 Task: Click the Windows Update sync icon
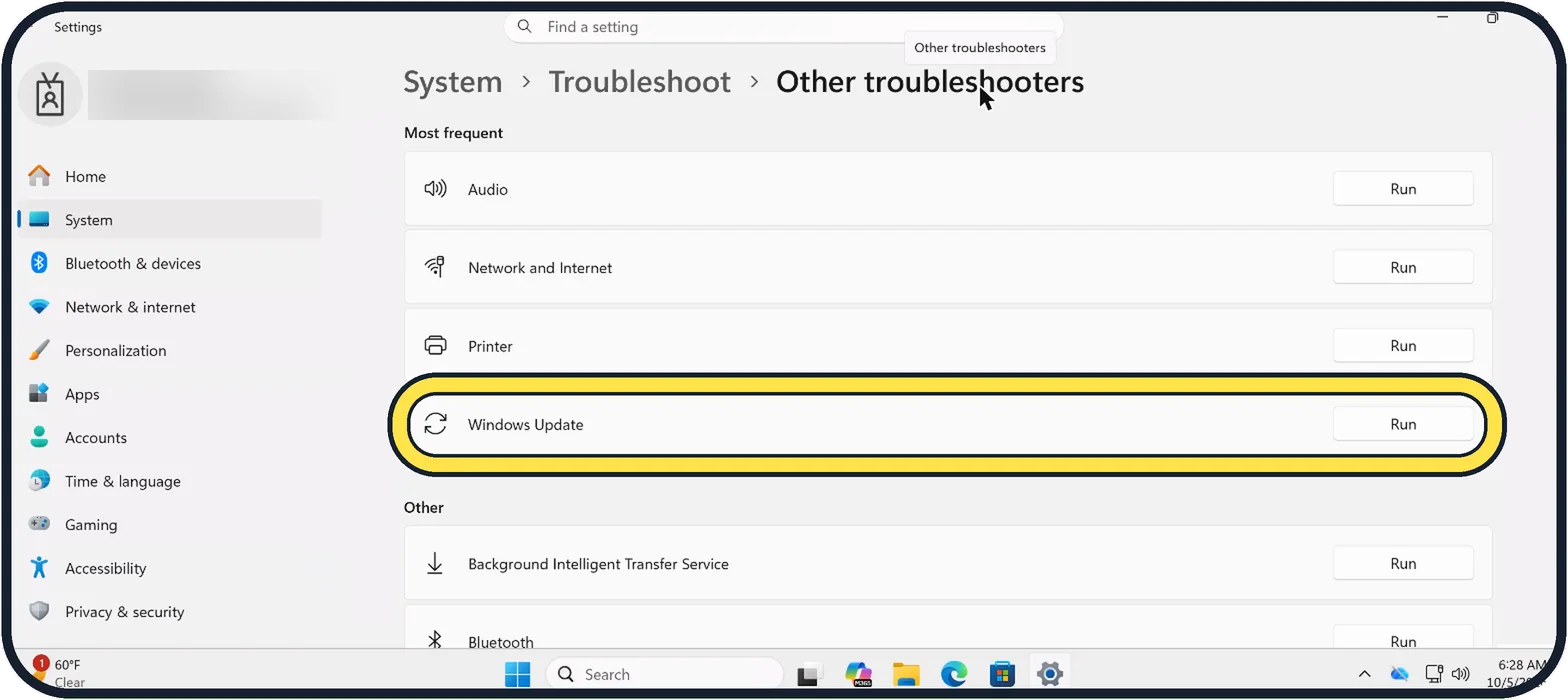(435, 424)
